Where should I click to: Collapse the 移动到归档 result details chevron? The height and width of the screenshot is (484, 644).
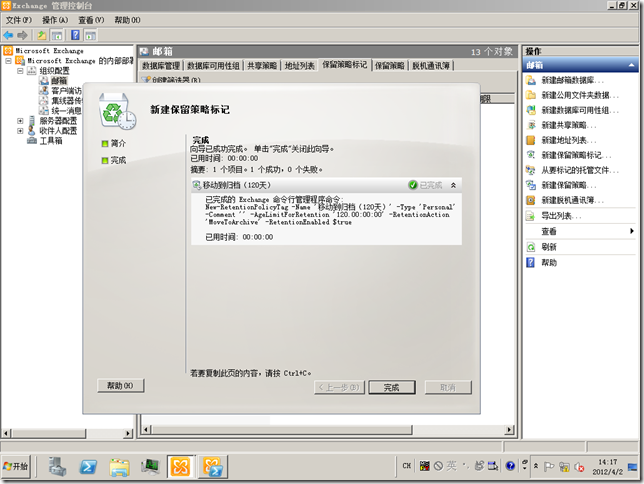(453, 185)
